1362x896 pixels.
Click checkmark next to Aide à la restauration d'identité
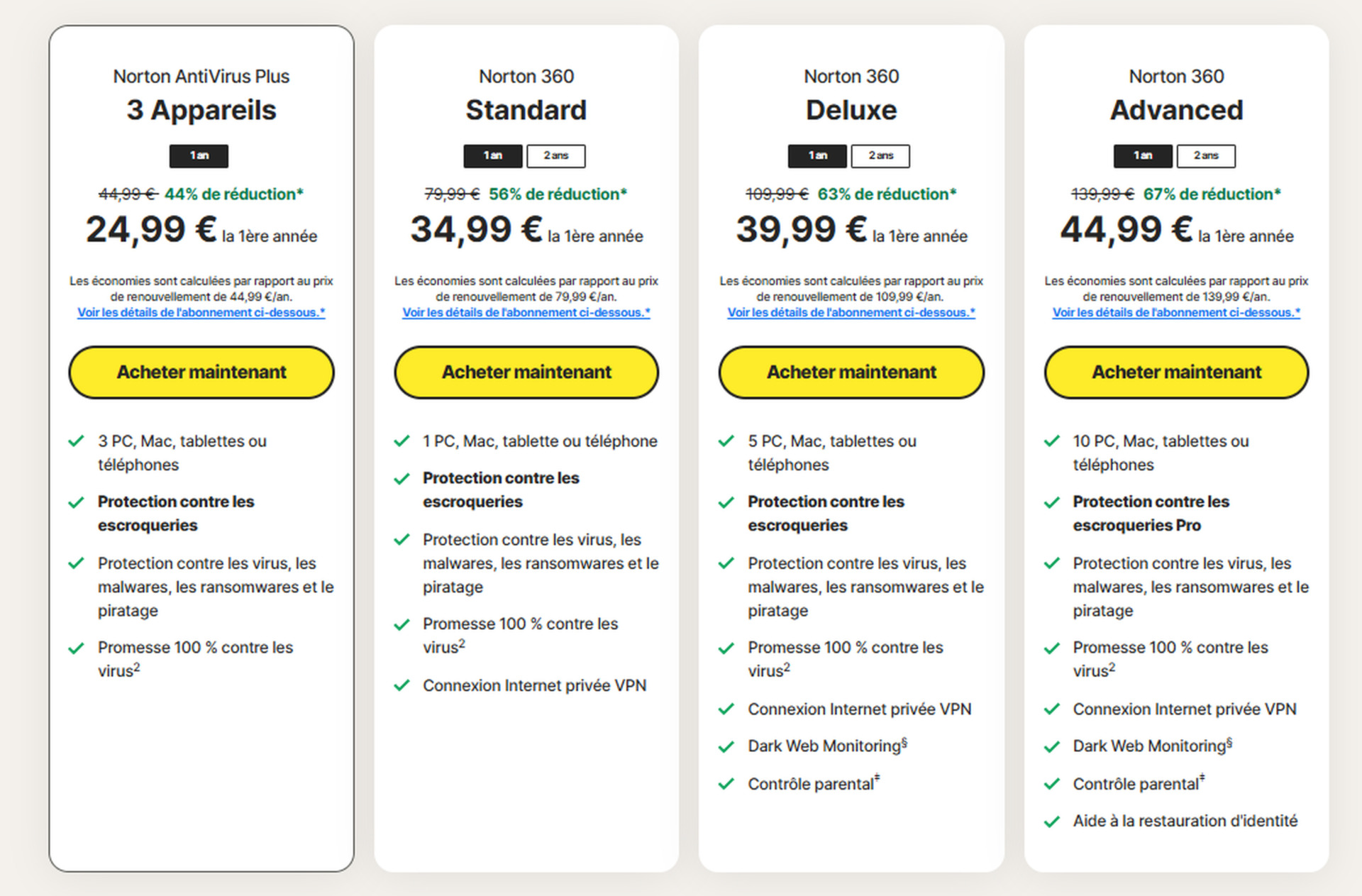tap(1051, 822)
